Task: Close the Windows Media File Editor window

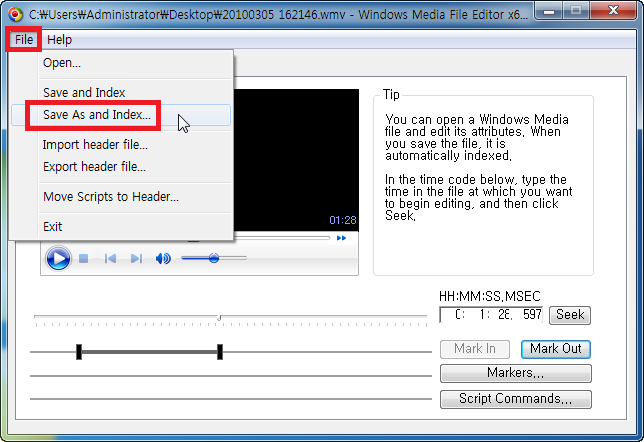Action: click(613, 11)
